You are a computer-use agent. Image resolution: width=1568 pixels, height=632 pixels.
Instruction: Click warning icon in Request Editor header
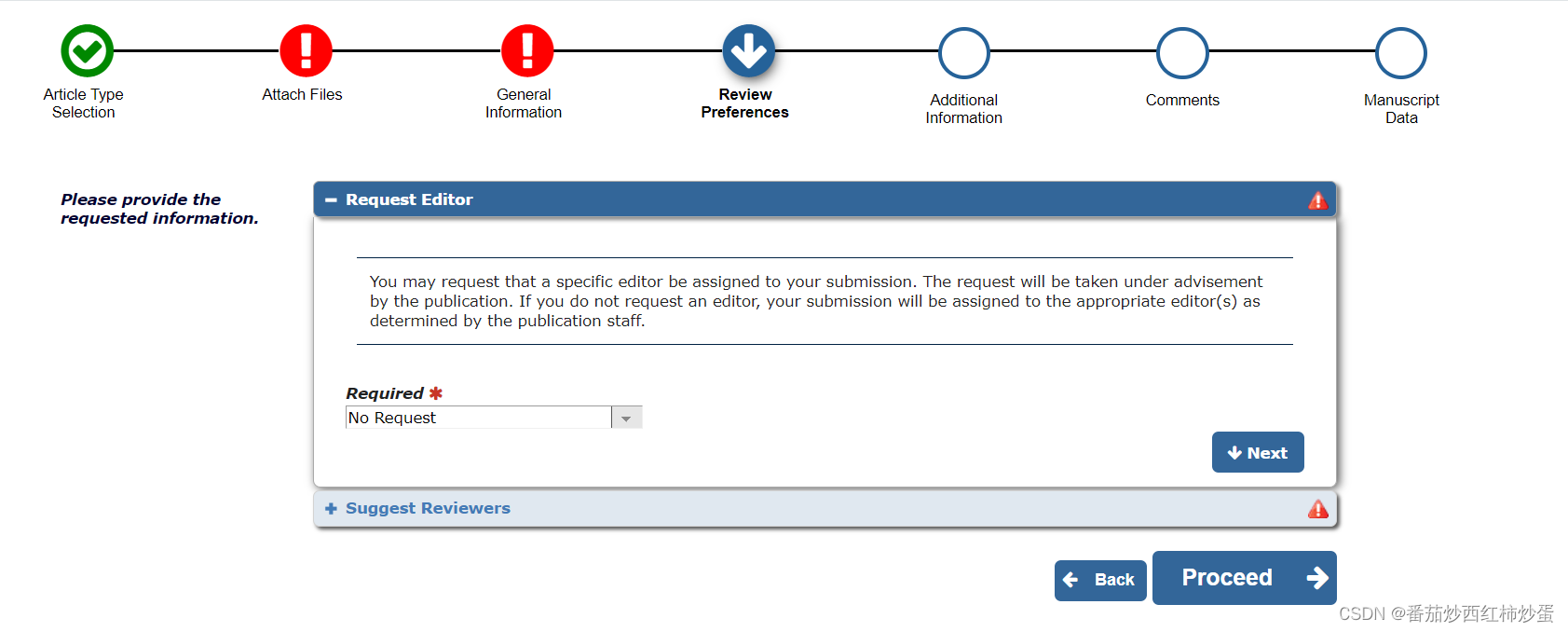pyautogui.click(x=1317, y=200)
